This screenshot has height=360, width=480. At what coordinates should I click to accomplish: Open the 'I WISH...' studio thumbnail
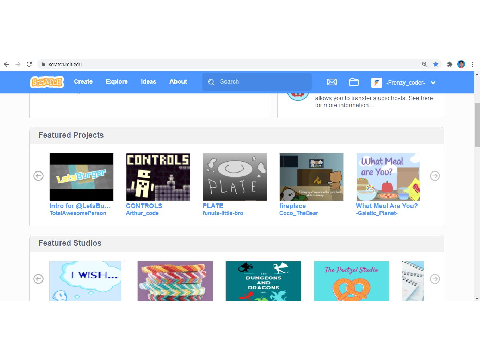(85, 281)
